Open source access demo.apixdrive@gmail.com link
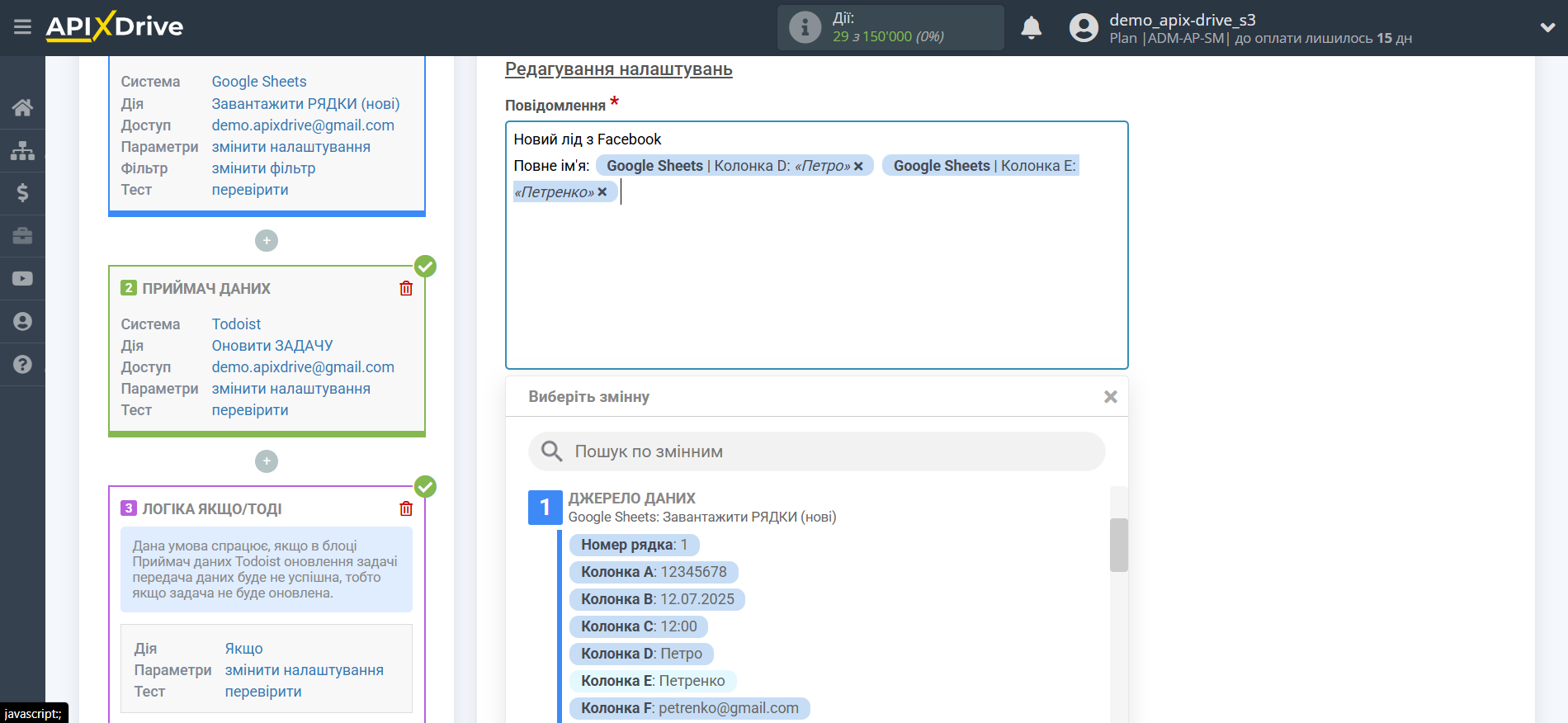Viewport: 1568px width, 723px height. [x=303, y=125]
